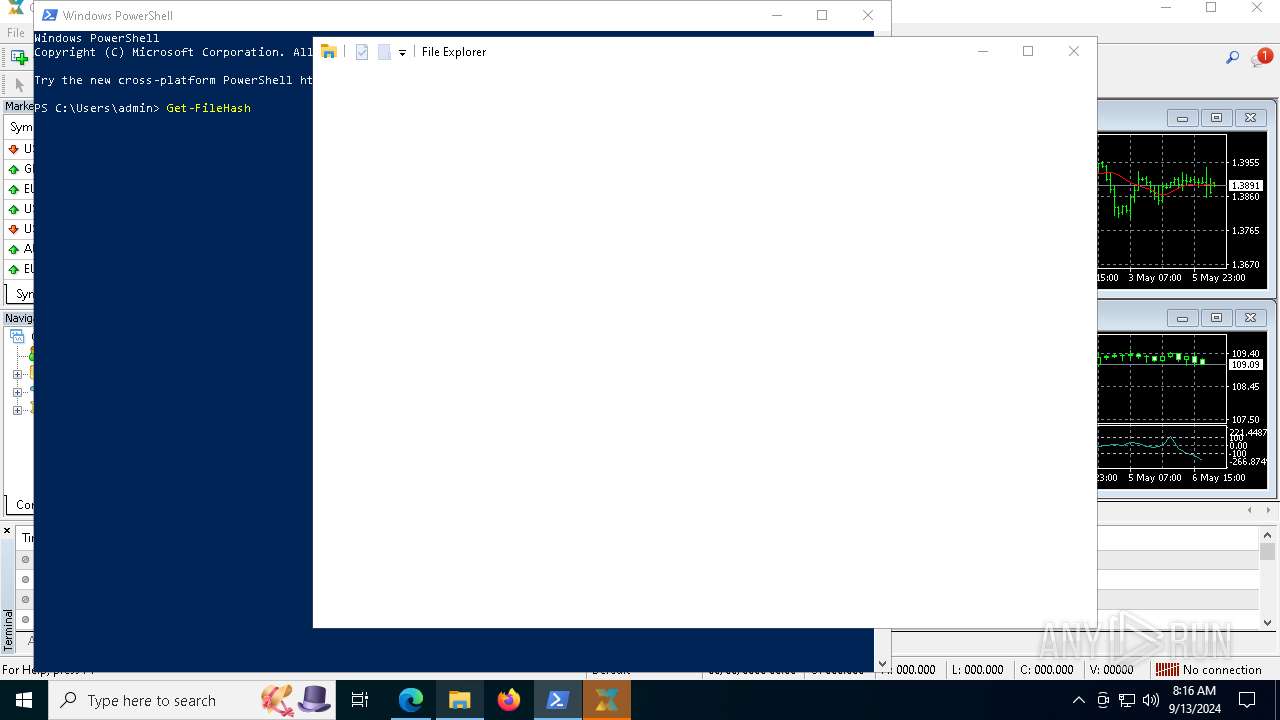This screenshot has height=720, width=1280.
Task: Click the 1.3891 current price label on chart
Action: [1245, 186]
